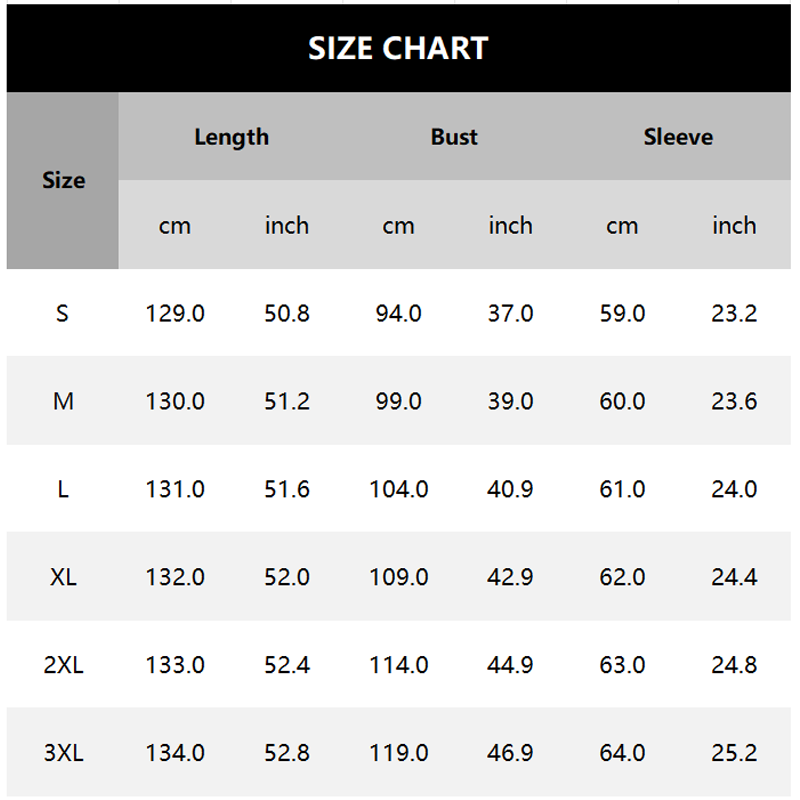Select the 2XL size row label
Viewport: 800px width, 800px height.
click(x=63, y=665)
